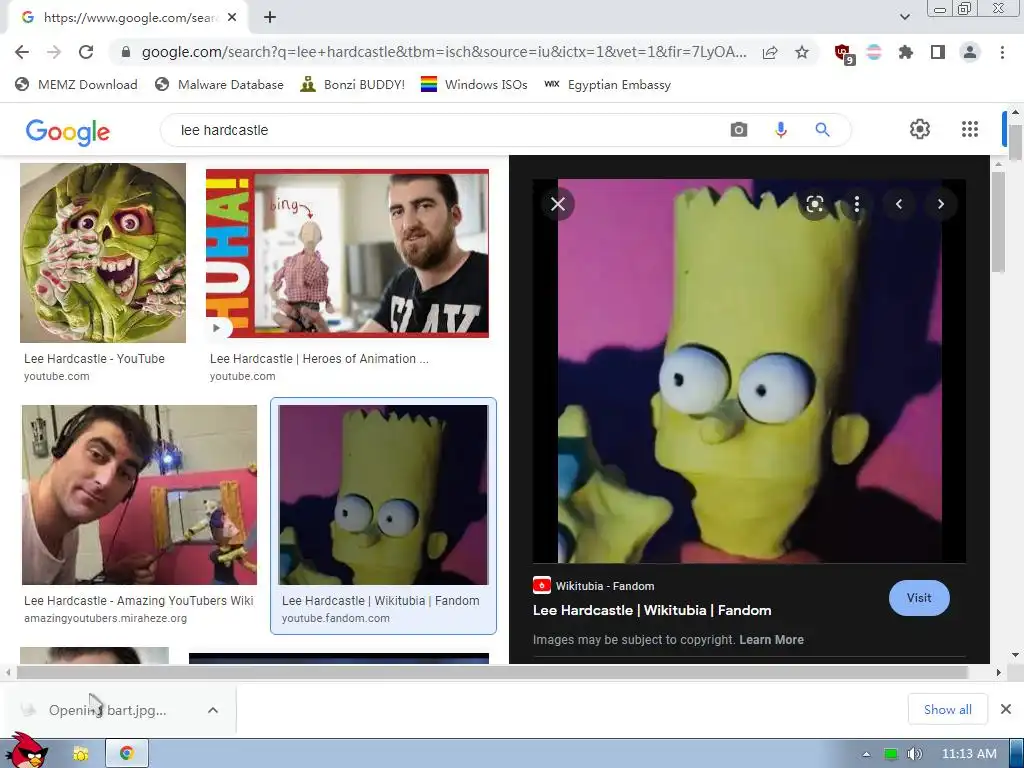
Task: Open preview image more options menu
Action: [x=857, y=204]
